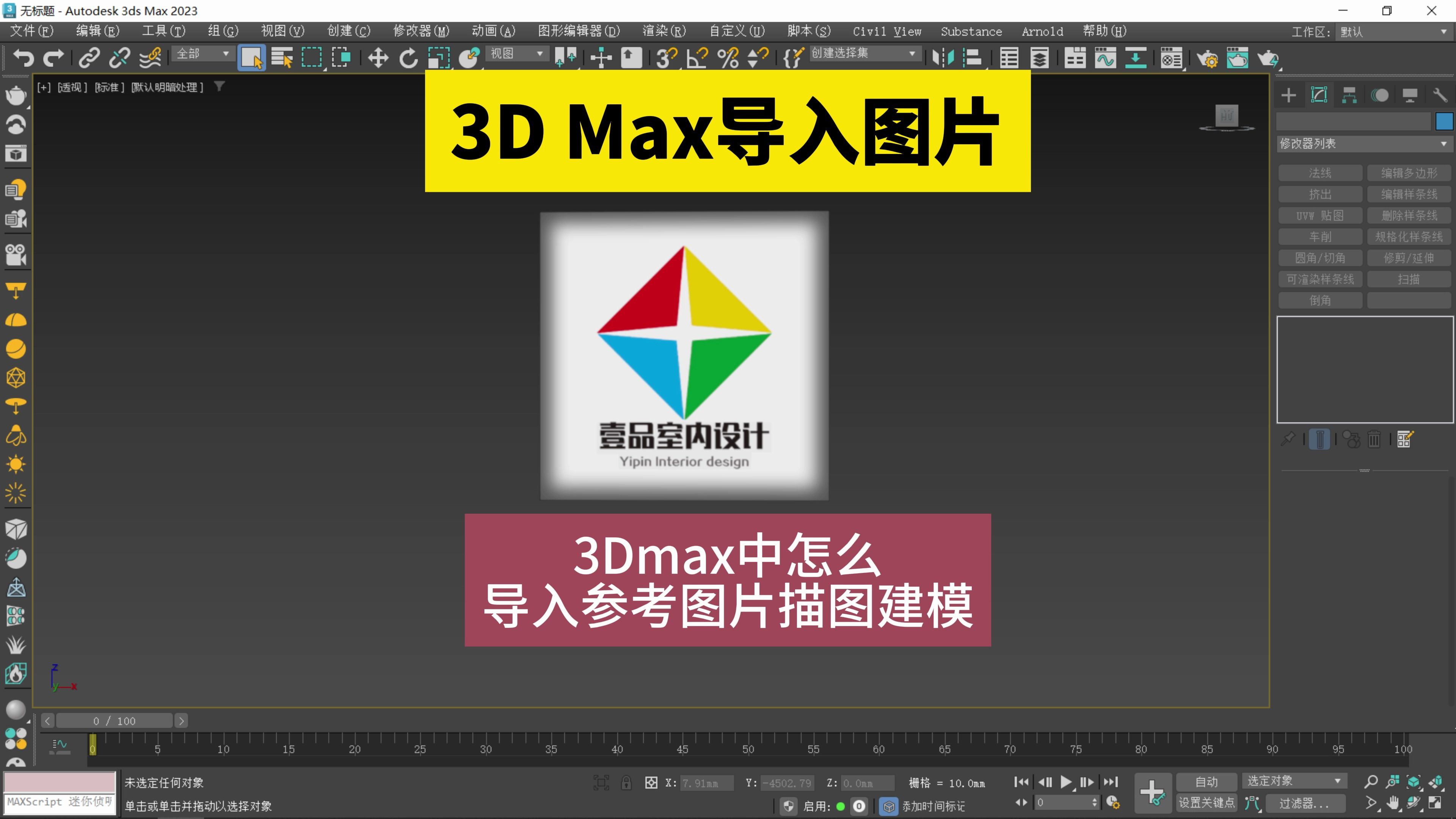Click the 设置关键点 button
Screen dimensions: 1456x819
point(1206,803)
